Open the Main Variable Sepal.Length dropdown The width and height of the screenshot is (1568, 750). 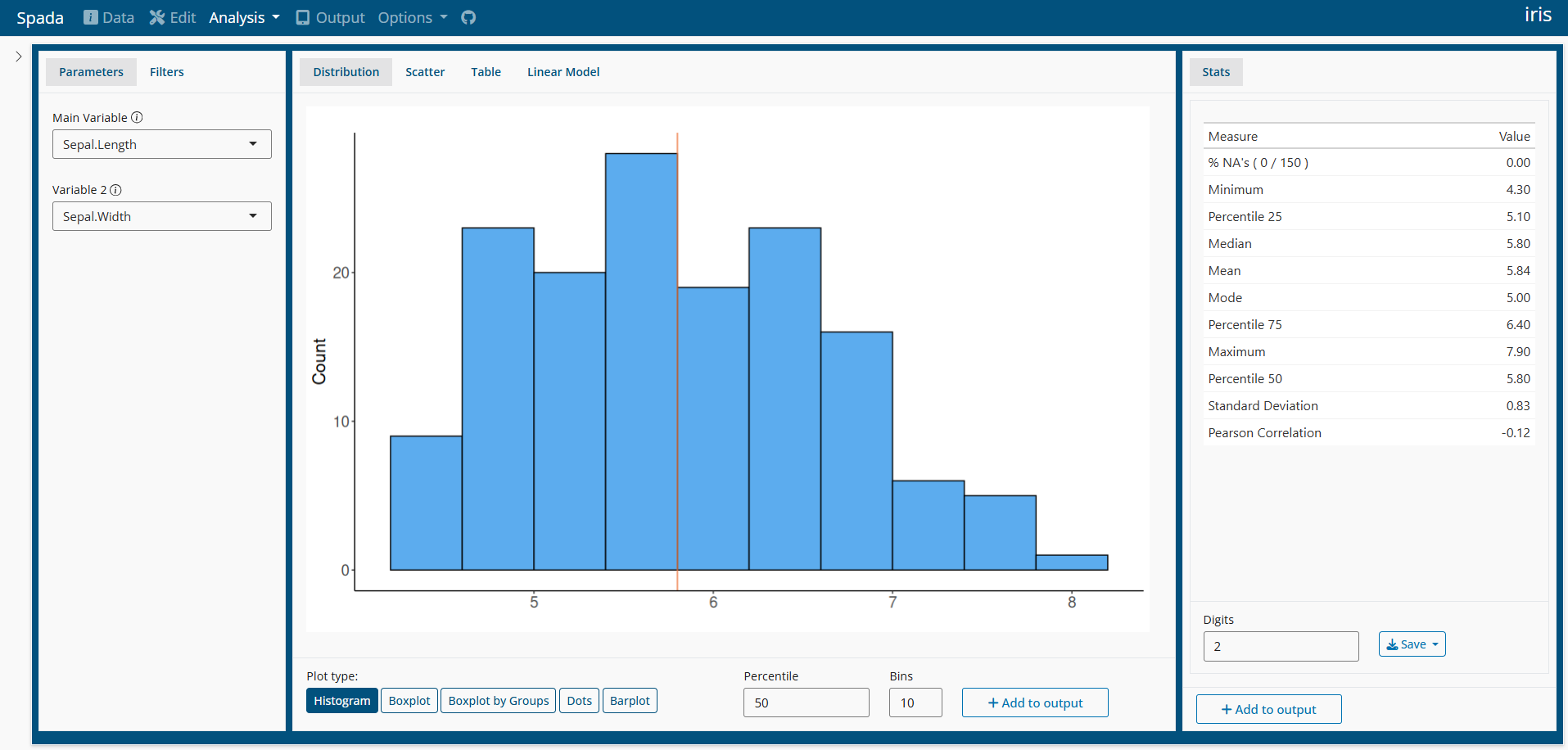pyautogui.click(x=162, y=145)
